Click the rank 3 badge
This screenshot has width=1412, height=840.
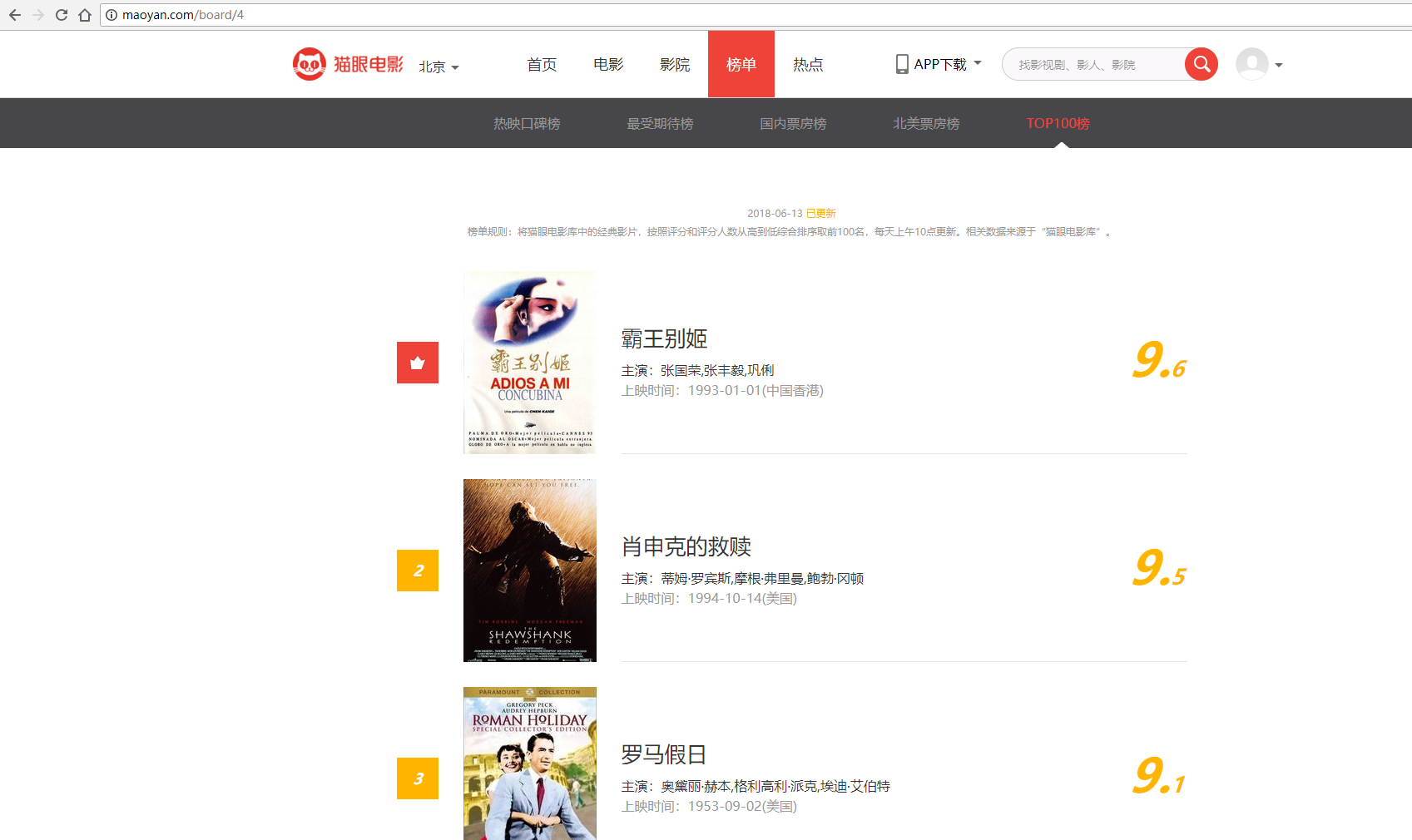(418, 778)
